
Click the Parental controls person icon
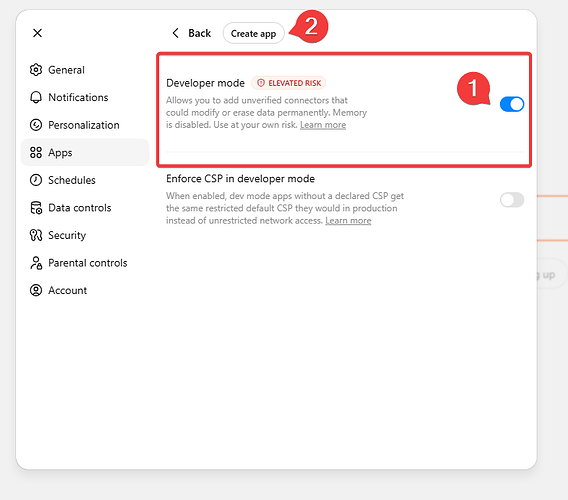(36, 263)
